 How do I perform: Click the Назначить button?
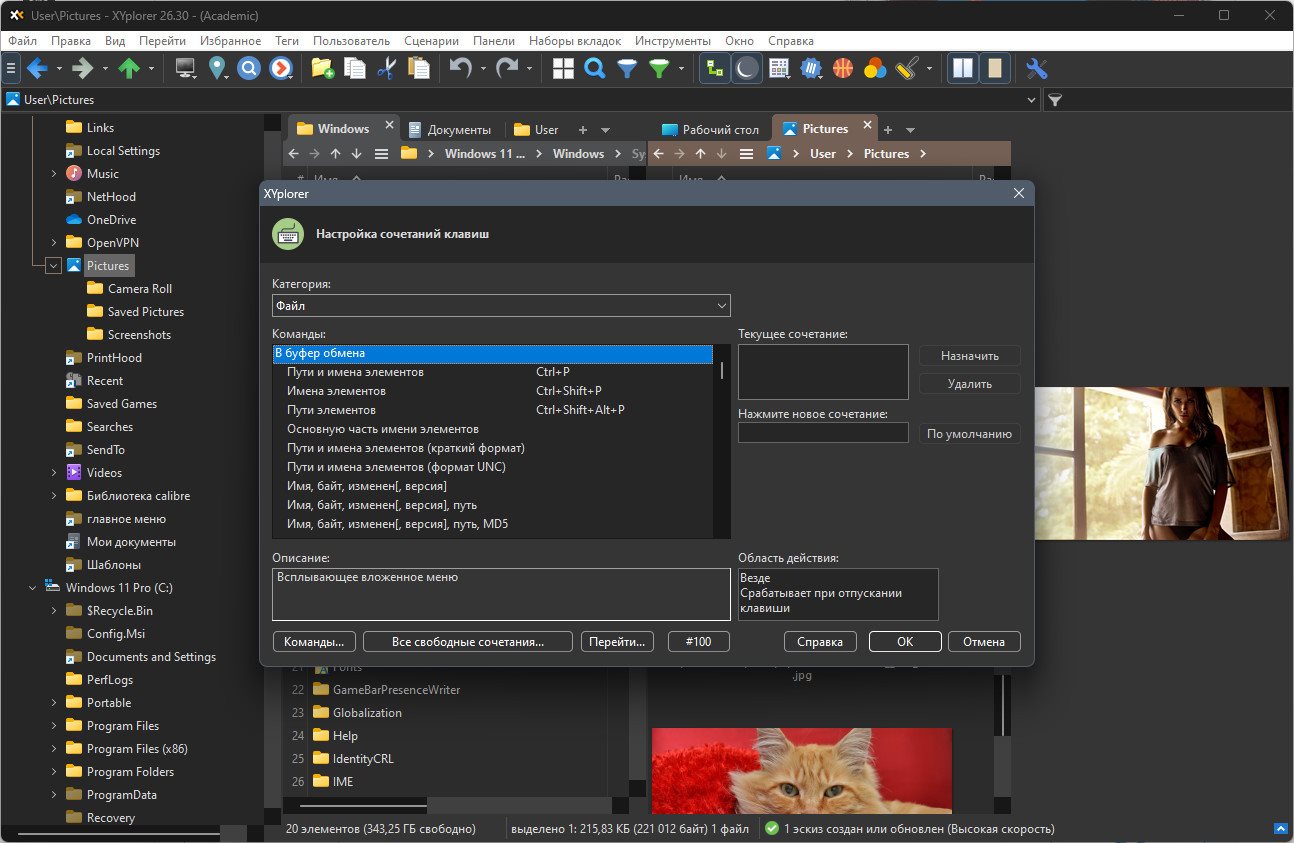(x=970, y=355)
